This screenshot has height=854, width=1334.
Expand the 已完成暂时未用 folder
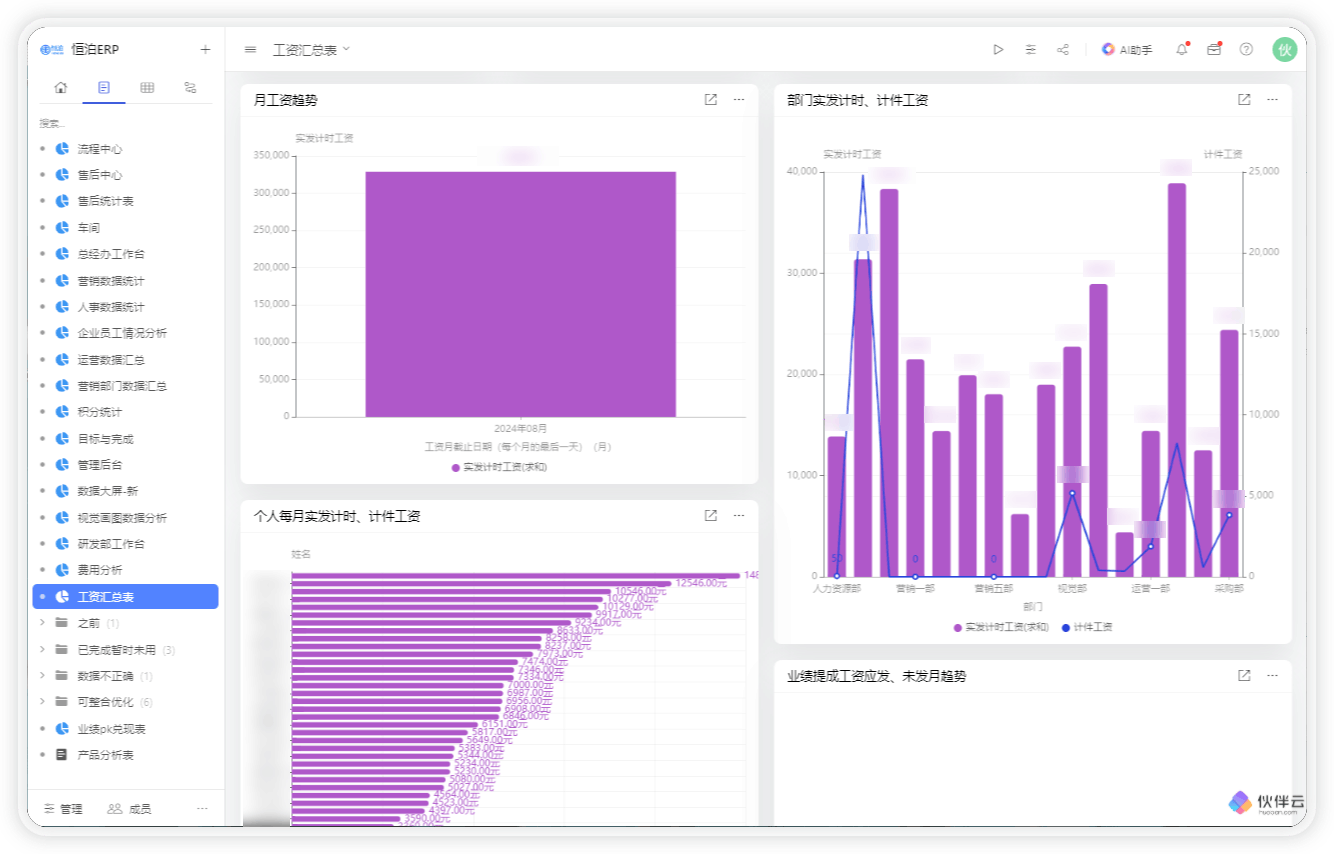point(42,650)
